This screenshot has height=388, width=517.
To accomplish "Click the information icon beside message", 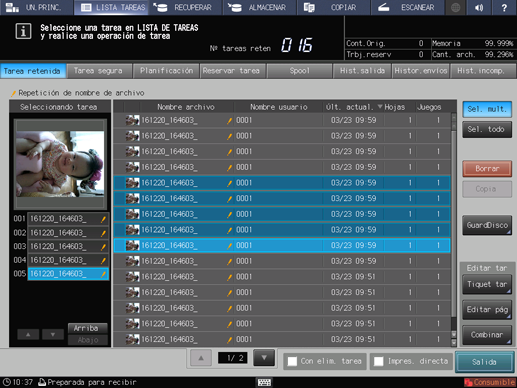I will tap(23, 31).
